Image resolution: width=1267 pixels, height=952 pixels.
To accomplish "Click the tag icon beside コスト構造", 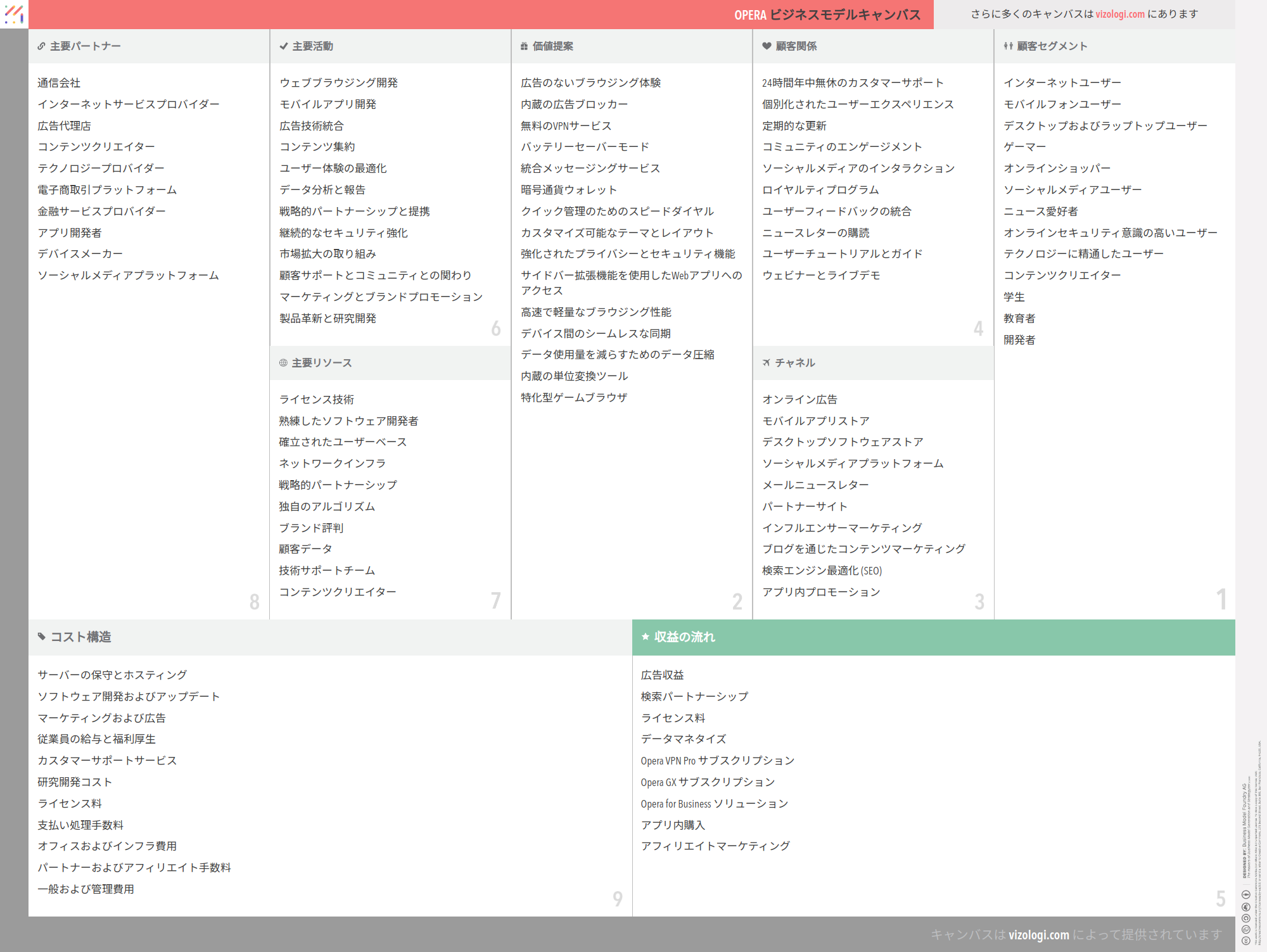I will coord(42,637).
